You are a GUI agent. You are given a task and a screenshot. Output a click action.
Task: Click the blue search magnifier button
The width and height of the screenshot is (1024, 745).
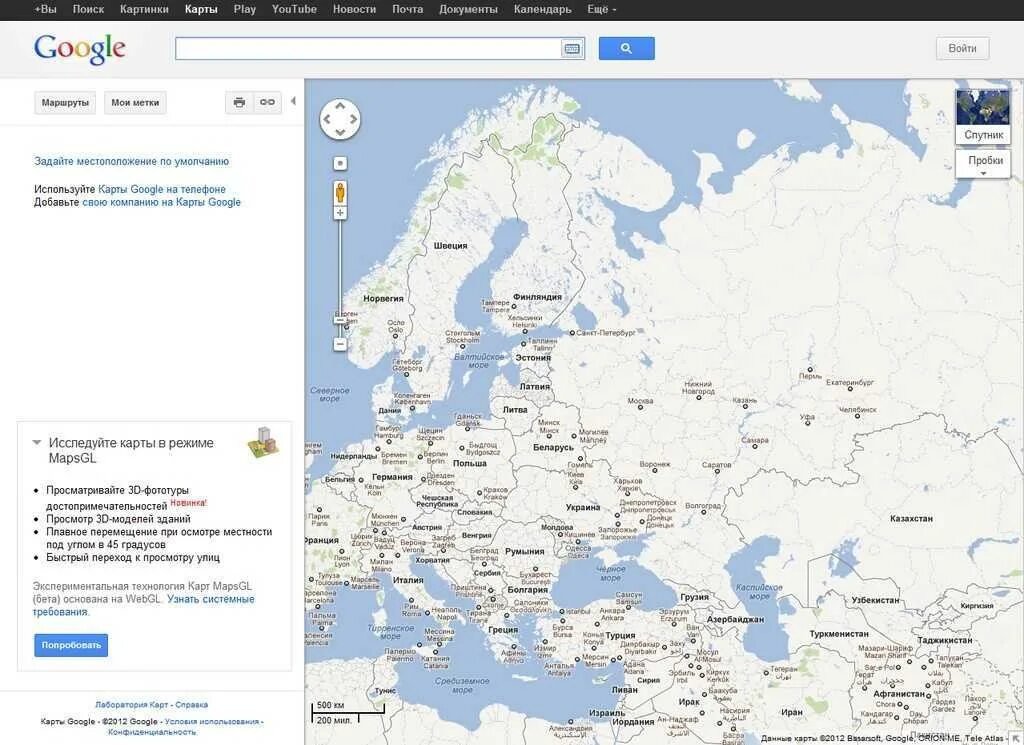coord(626,48)
